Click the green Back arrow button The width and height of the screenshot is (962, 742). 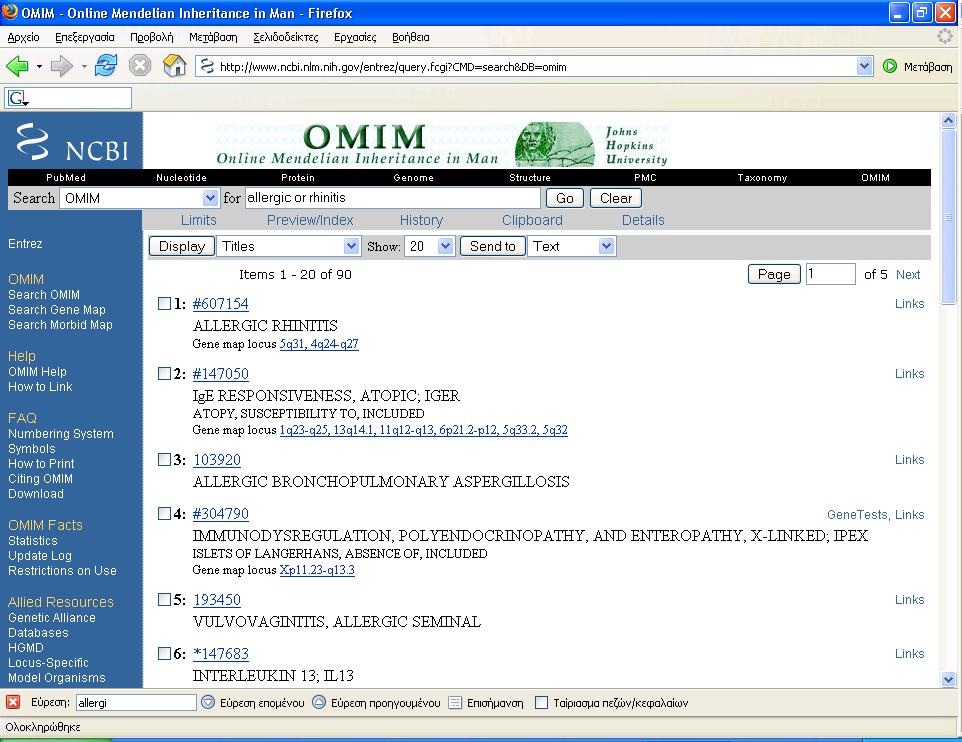coord(17,66)
